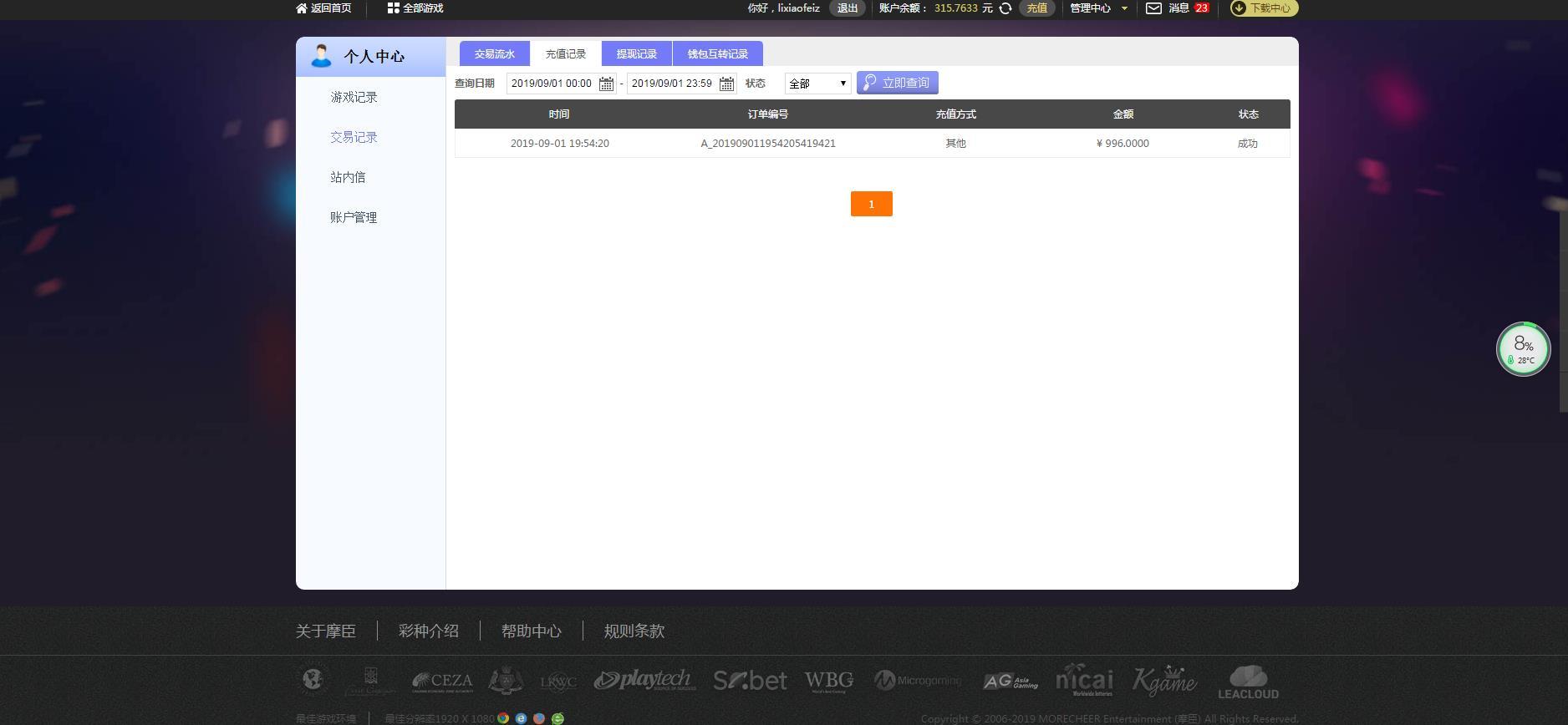The width and height of the screenshot is (1568, 725).
Task: Switch to the 交易流水 tab
Action: coord(495,53)
